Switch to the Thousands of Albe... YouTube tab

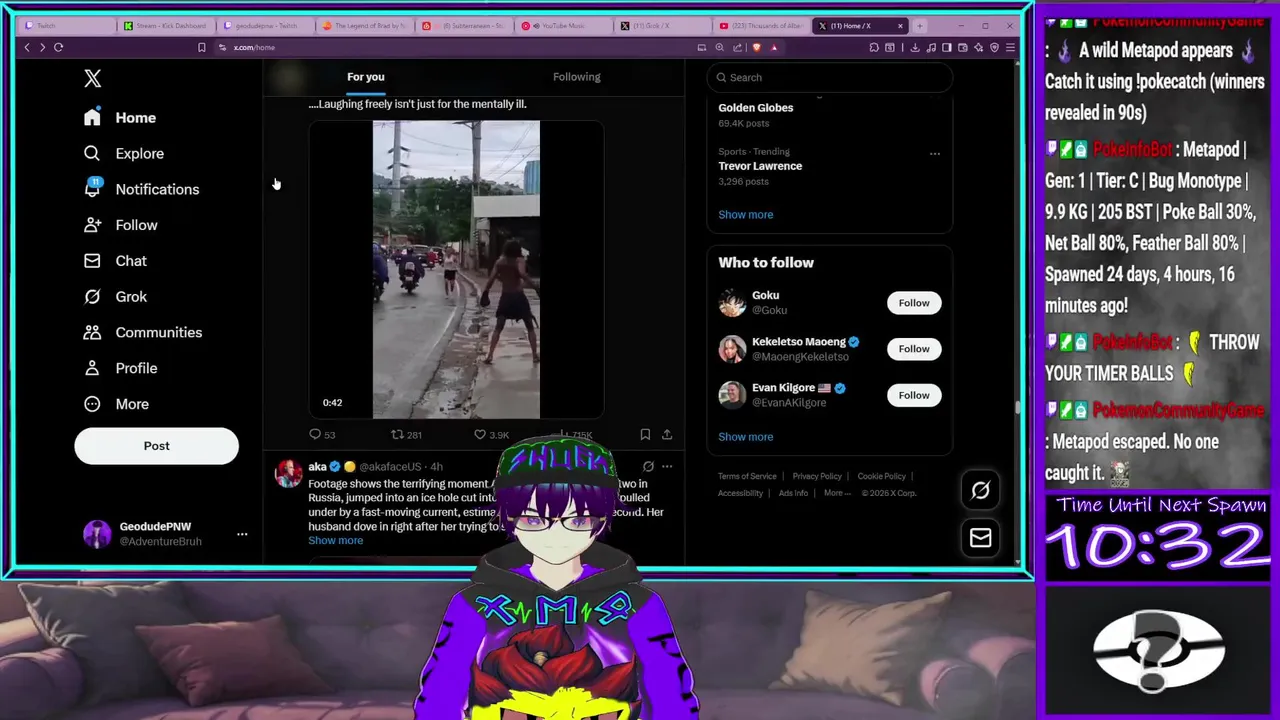pyautogui.click(x=761, y=25)
